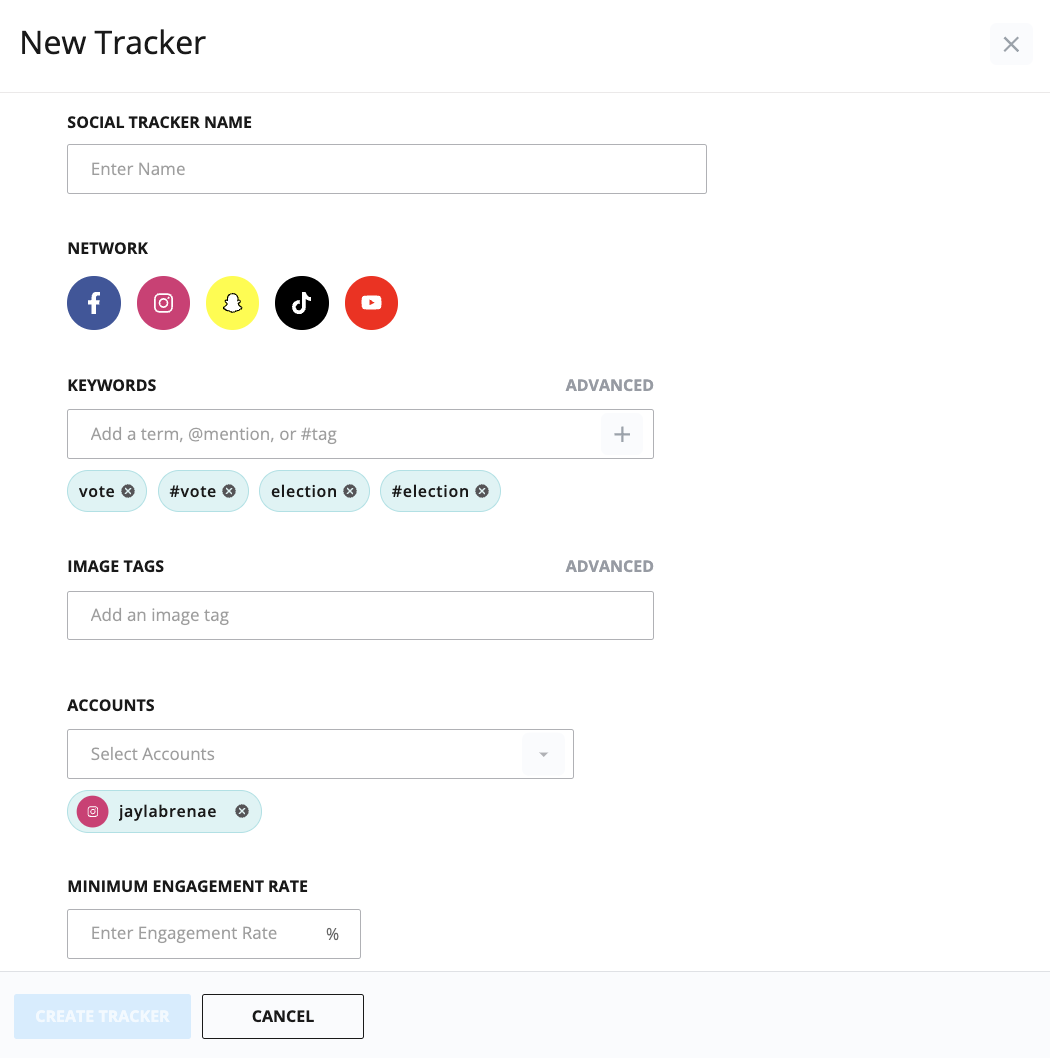This screenshot has height=1058, width=1050.
Task: Click the Instagram badge on jaylabrenae chip
Action: tap(93, 811)
